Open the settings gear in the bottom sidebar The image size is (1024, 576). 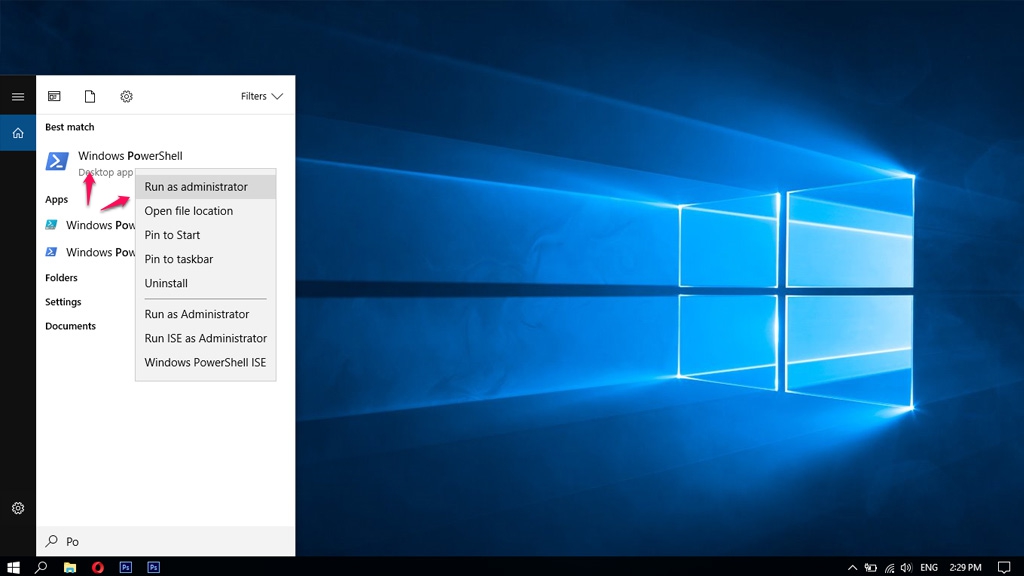[x=18, y=508]
